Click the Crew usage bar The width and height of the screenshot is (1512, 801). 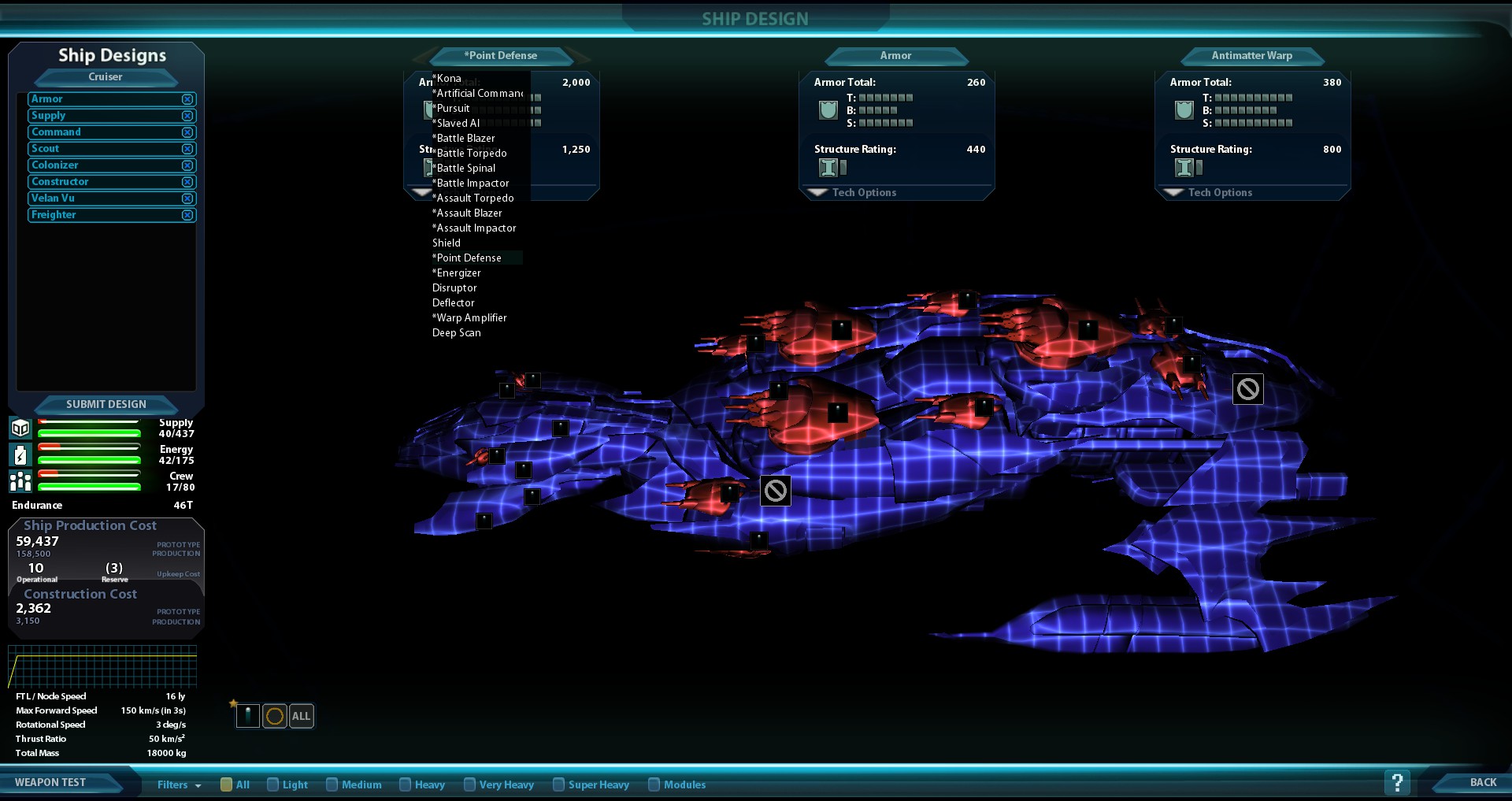coord(89,481)
